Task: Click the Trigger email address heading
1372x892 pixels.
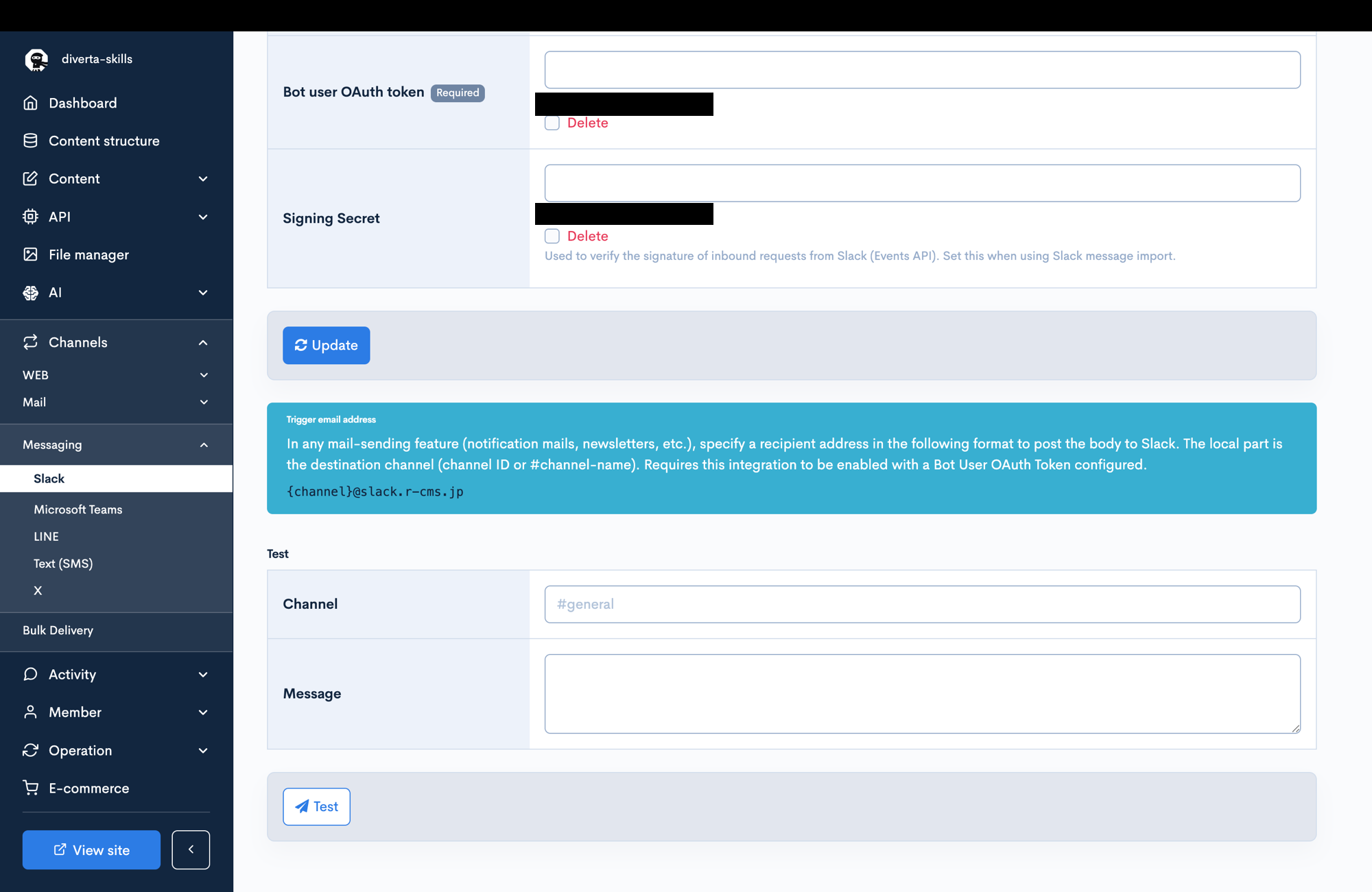Action: point(331,420)
